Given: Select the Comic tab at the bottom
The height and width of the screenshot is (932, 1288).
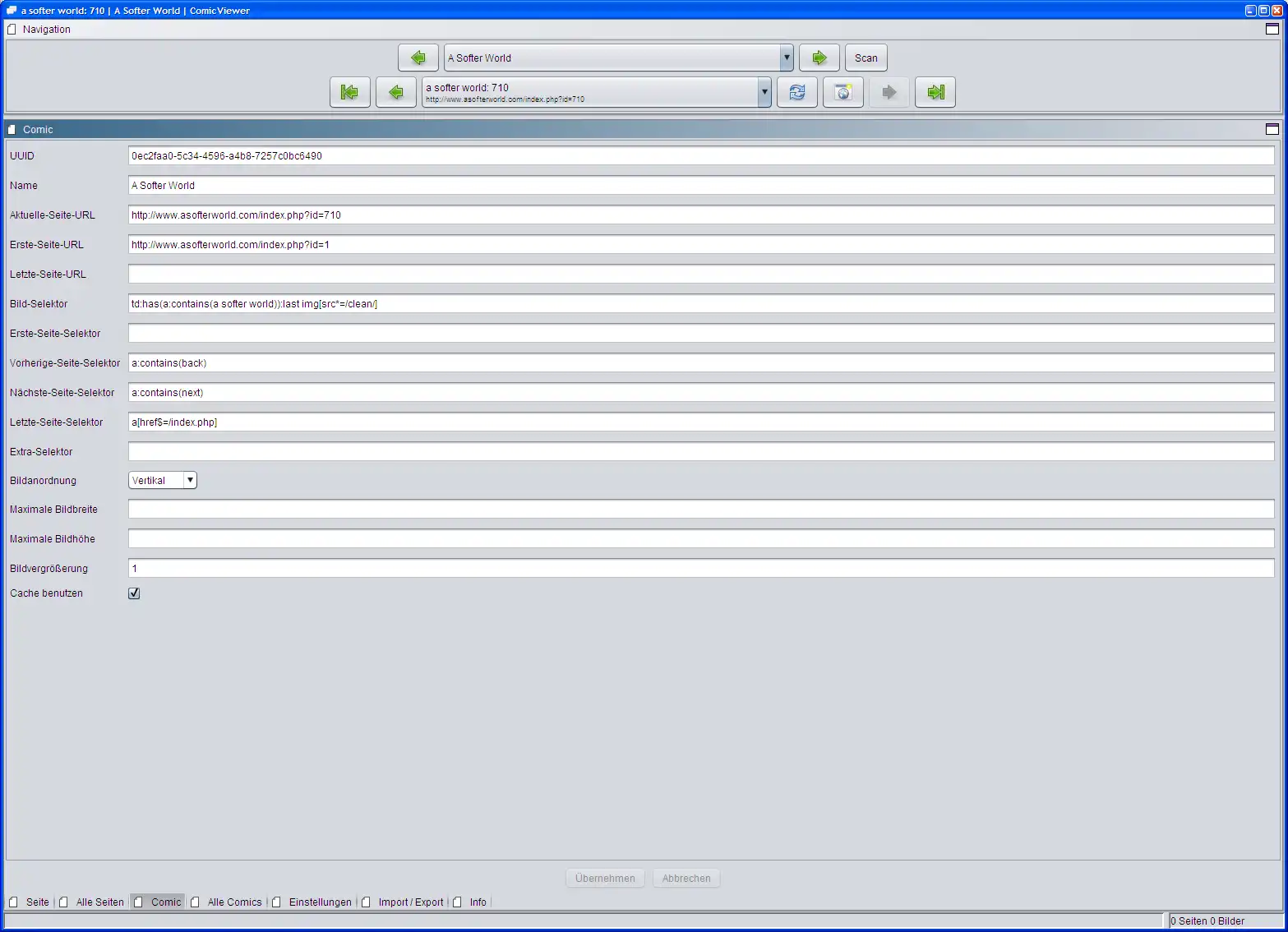Looking at the screenshot, I should click(x=158, y=902).
